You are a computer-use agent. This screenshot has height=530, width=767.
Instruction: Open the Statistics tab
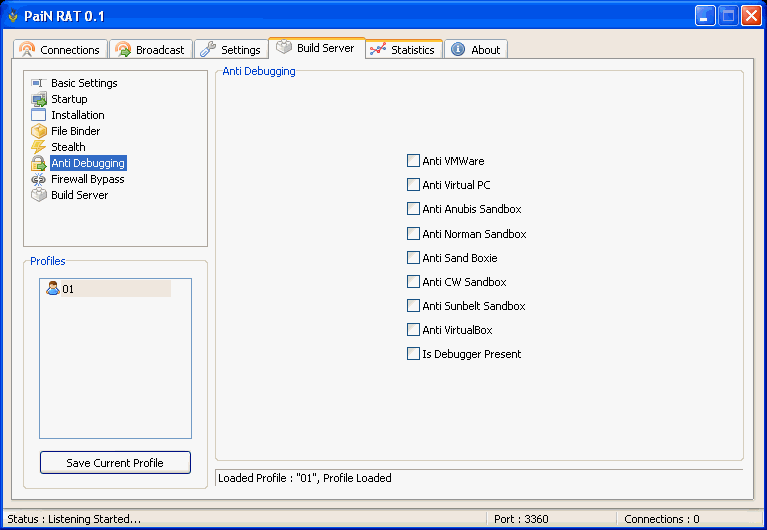click(402, 50)
